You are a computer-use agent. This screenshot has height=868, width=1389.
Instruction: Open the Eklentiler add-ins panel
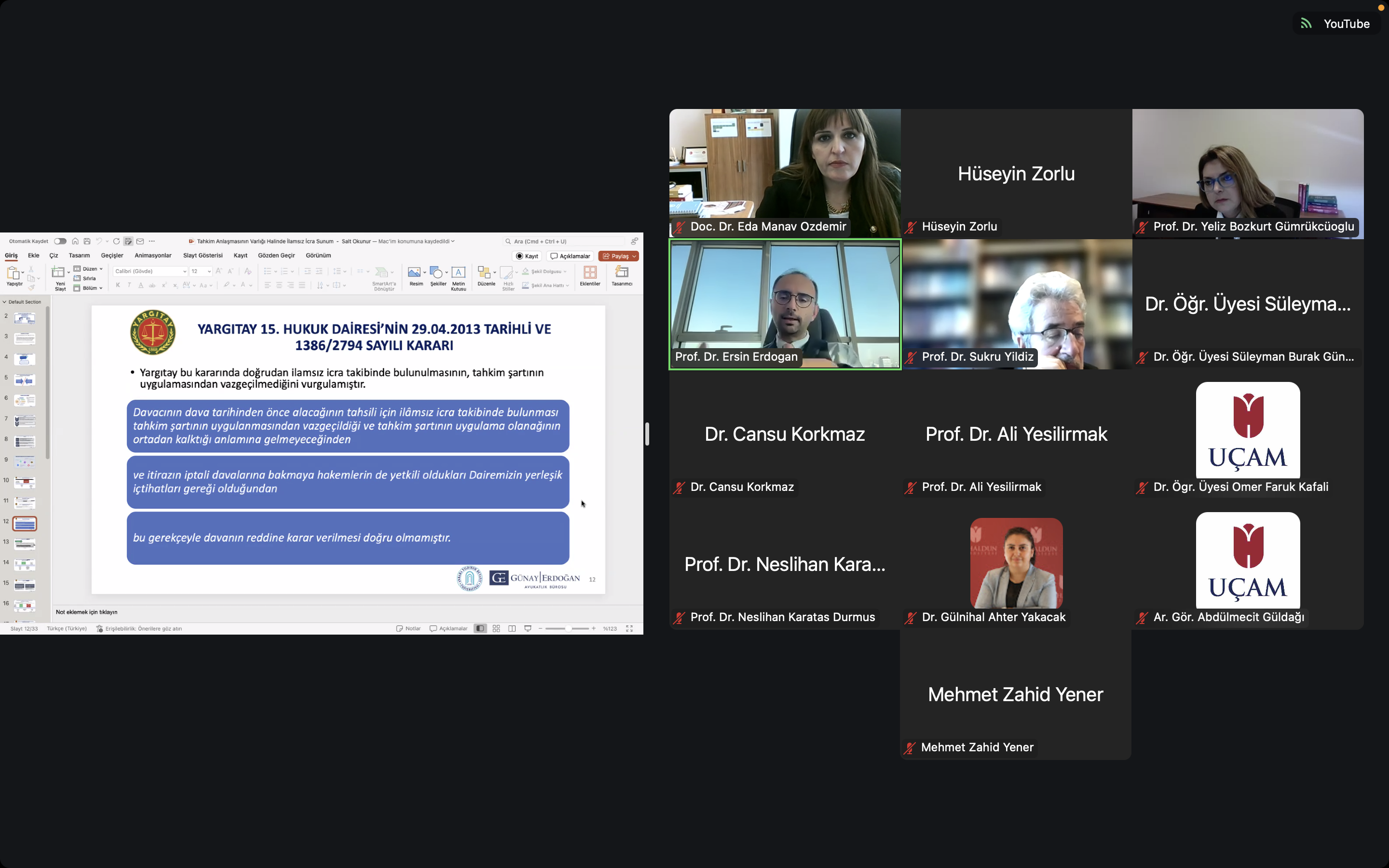pyautogui.click(x=590, y=275)
